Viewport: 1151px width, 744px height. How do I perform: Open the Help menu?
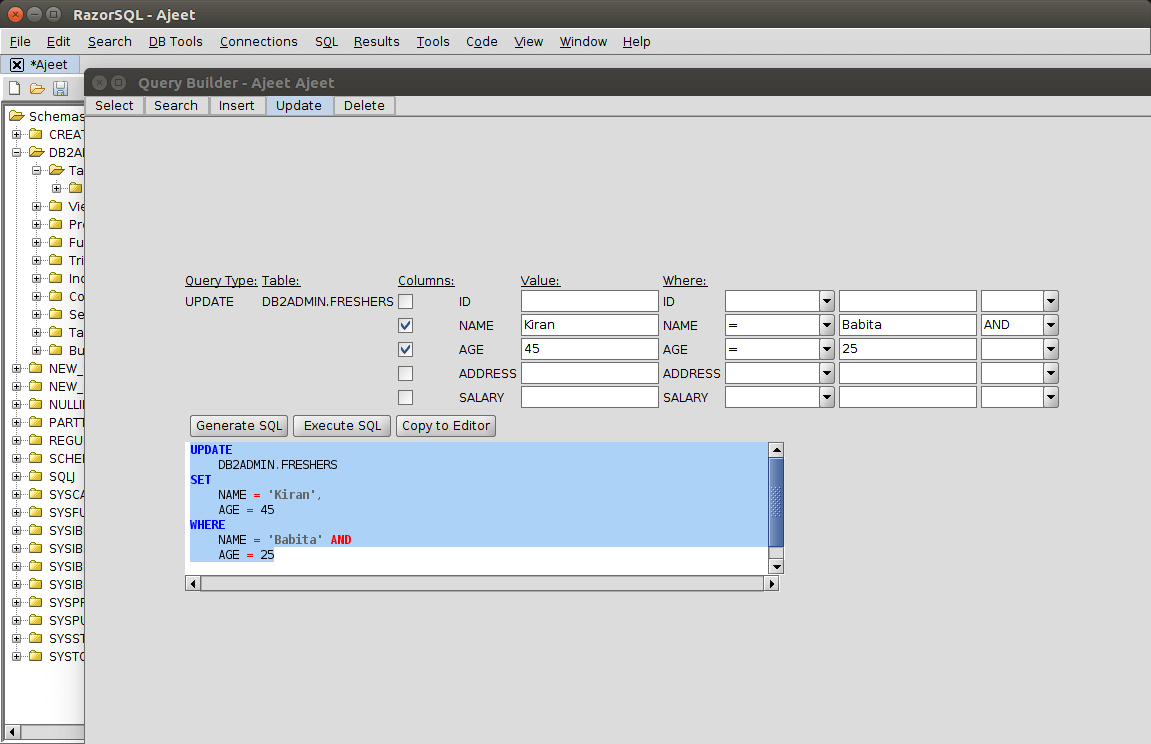pyautogui.click(x=636, y=42)
